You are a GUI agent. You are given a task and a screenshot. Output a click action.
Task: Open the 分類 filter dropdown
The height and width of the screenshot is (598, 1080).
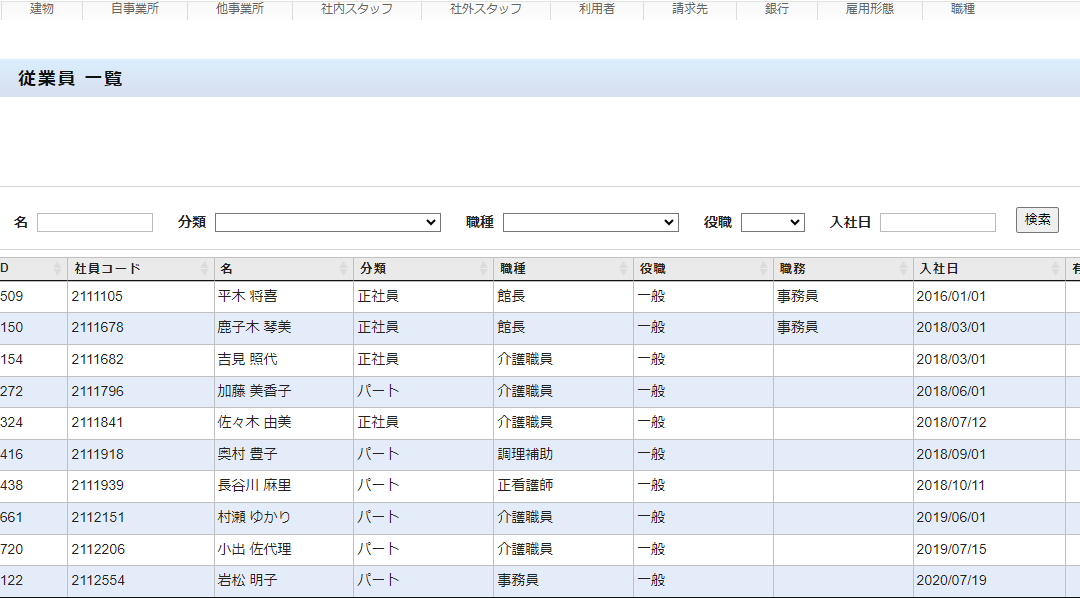(x=327, y=222)
